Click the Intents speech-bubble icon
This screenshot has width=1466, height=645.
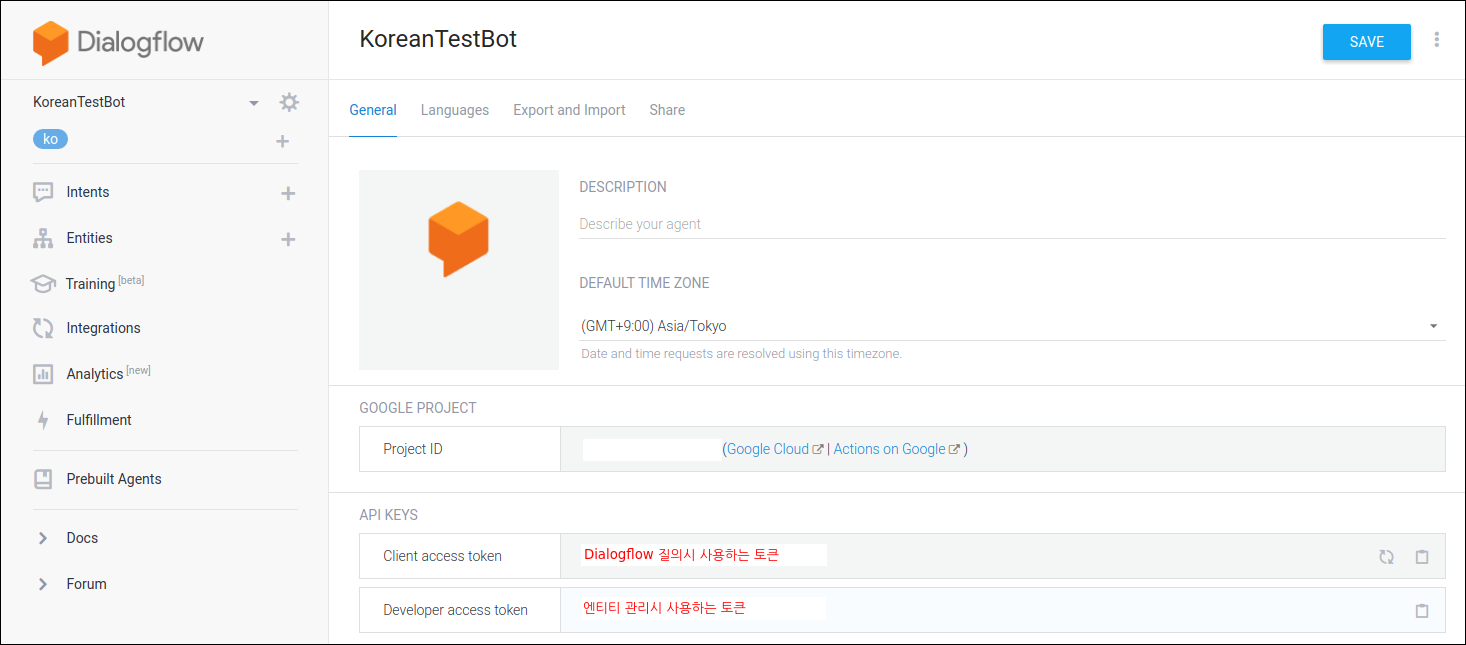(43, 192)
